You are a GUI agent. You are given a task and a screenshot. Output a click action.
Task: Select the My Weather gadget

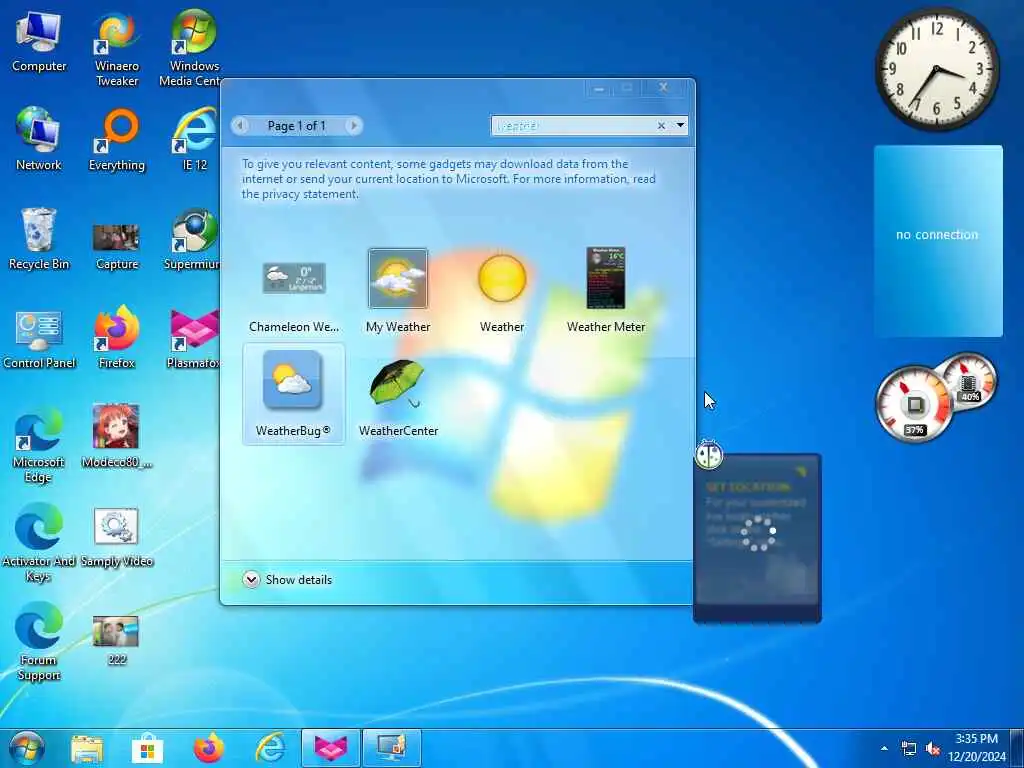point(398,290)
